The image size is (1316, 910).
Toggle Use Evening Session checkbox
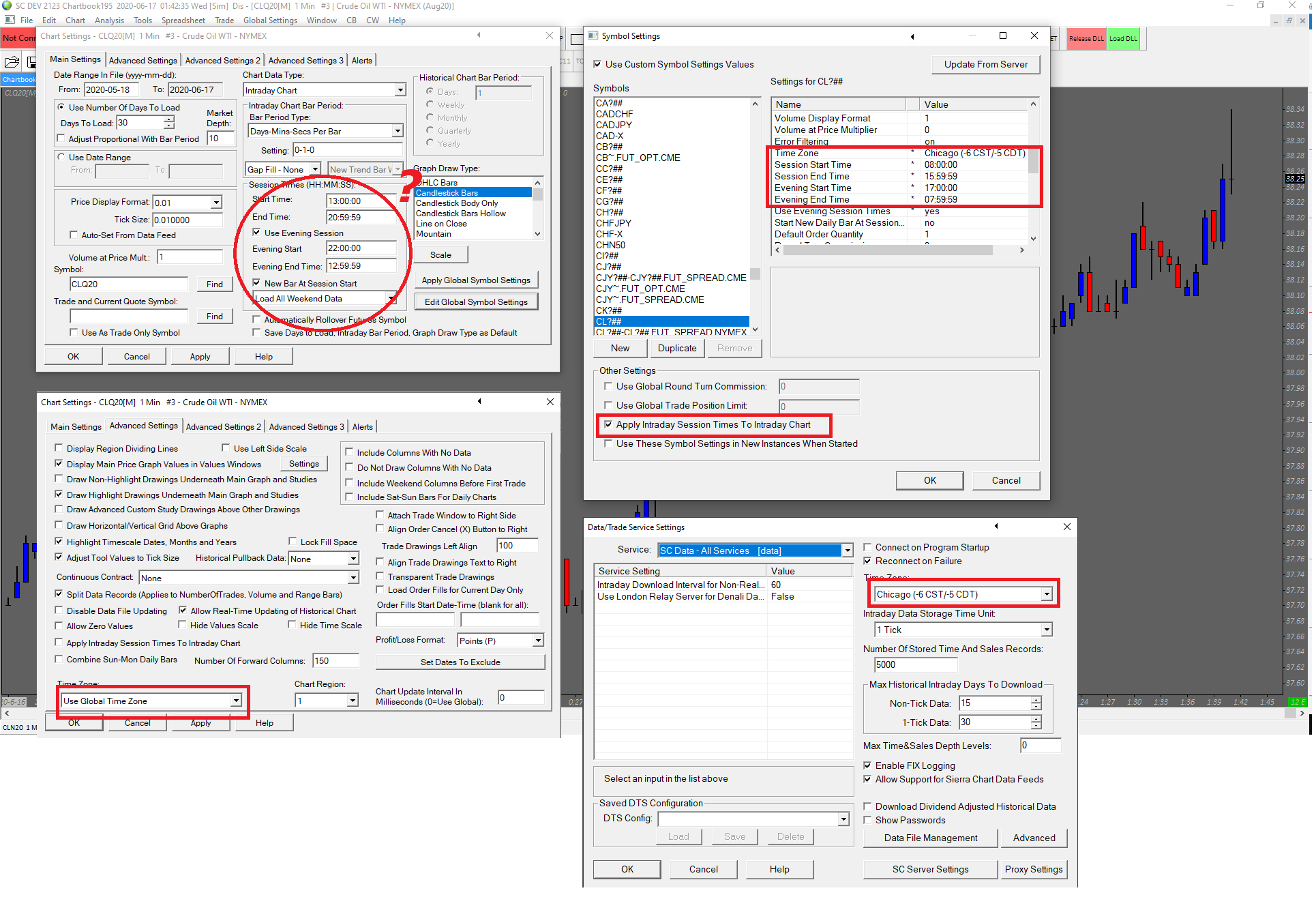click(x=257, y=233)
